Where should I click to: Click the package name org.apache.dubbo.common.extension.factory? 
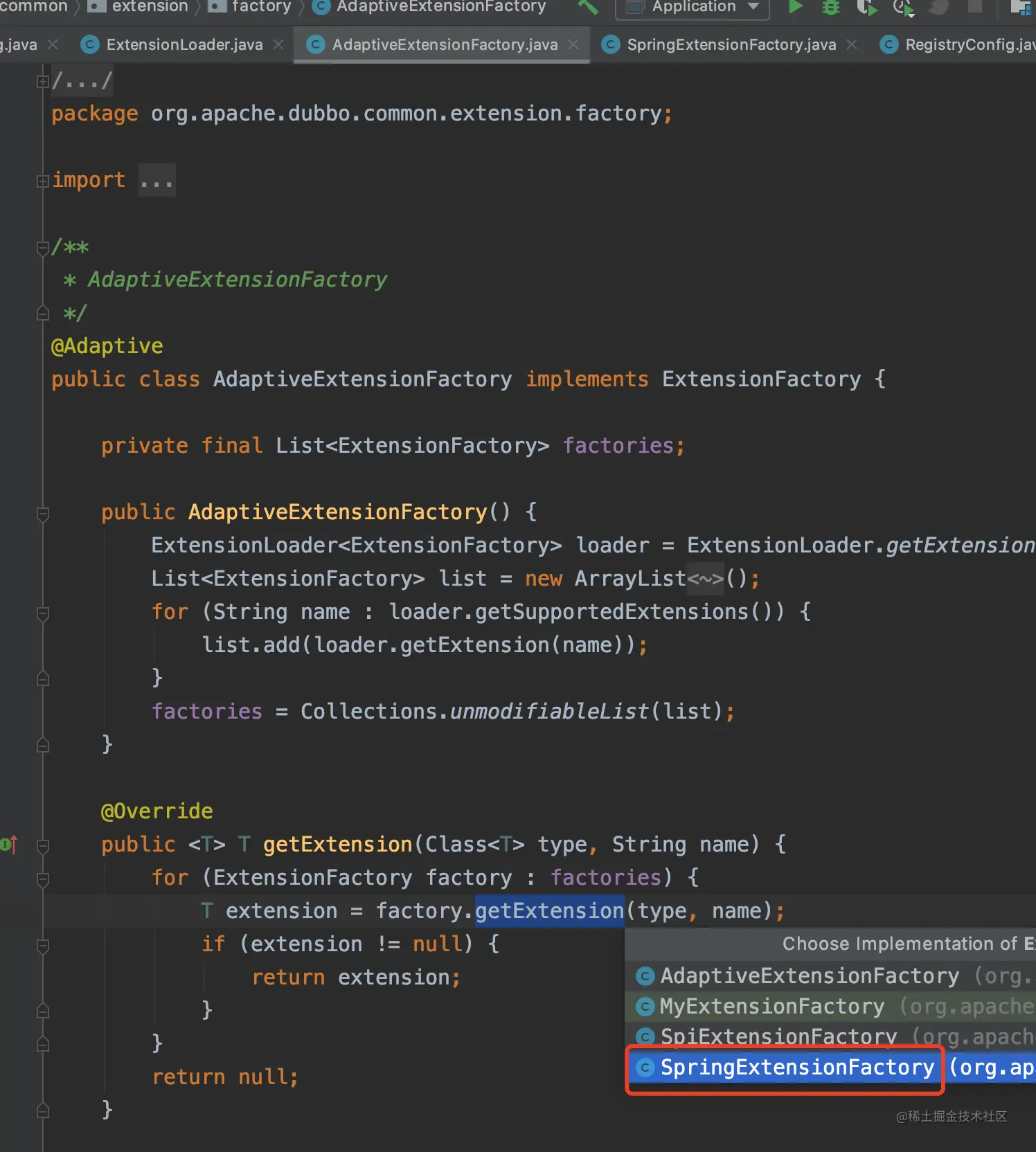click(x=407, y=114)
